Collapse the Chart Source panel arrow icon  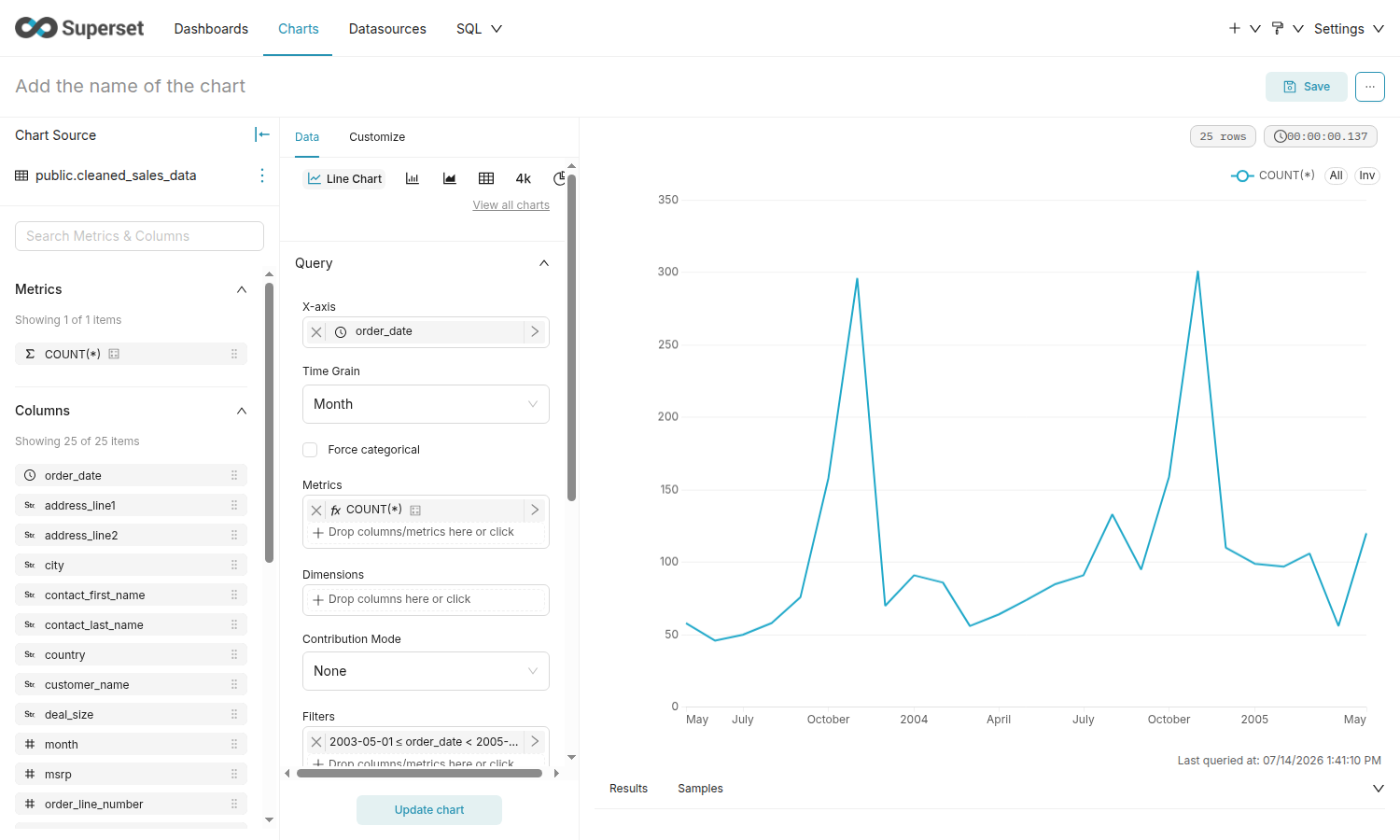point(262,134)
